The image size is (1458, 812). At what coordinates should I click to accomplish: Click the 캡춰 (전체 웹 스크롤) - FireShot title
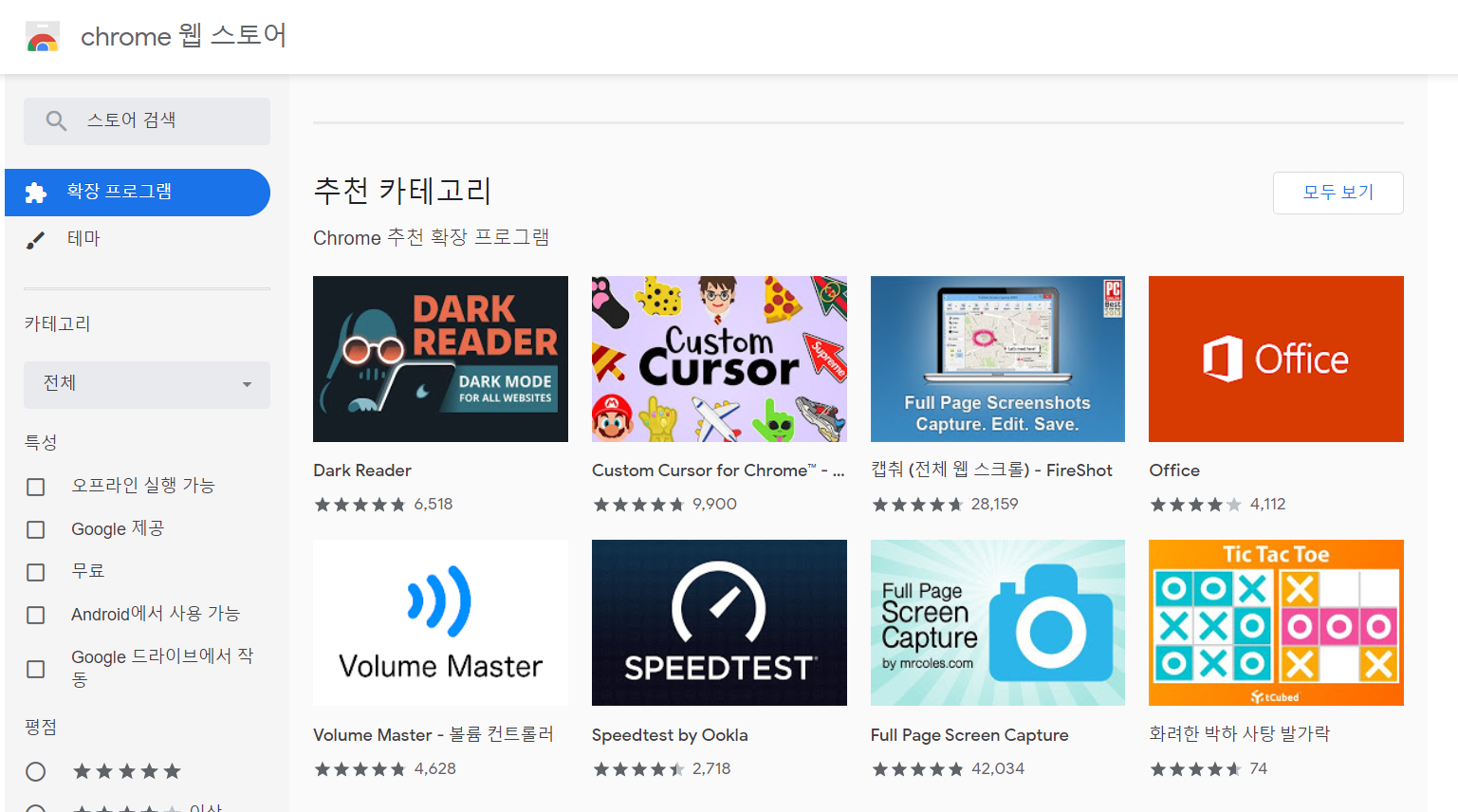[991, 471]
